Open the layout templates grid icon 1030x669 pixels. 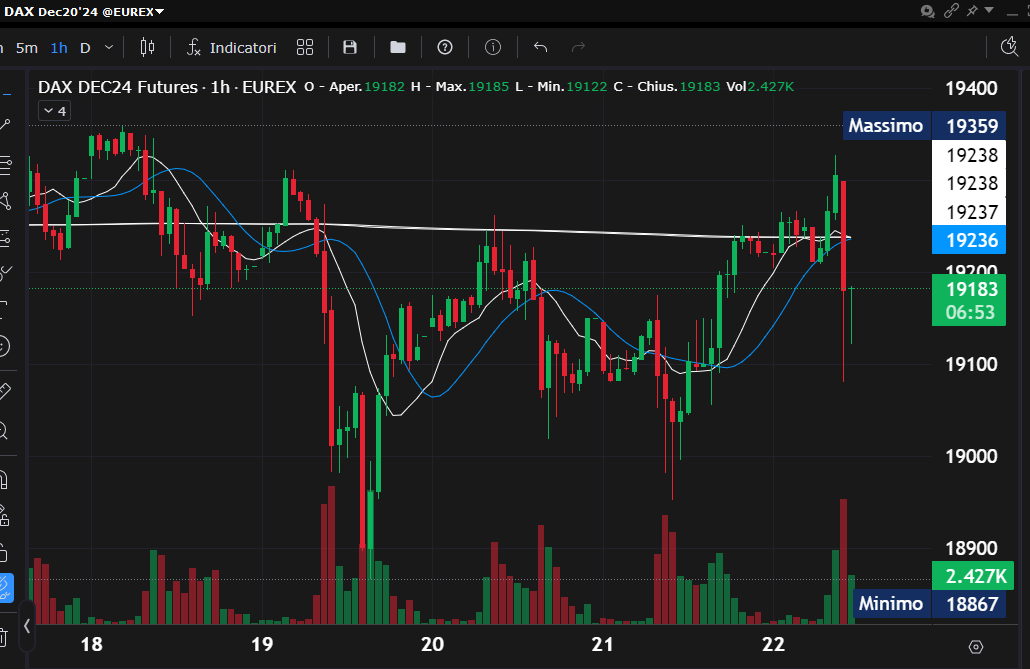[x=306, y=47]
